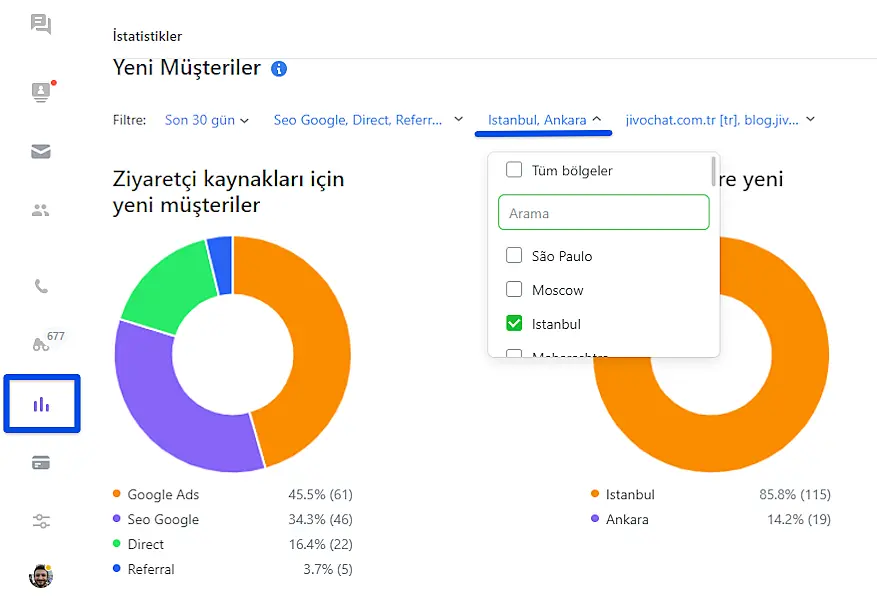
Task: Check the Tüm bölgeler checkbox
Action: pos(514,170)
